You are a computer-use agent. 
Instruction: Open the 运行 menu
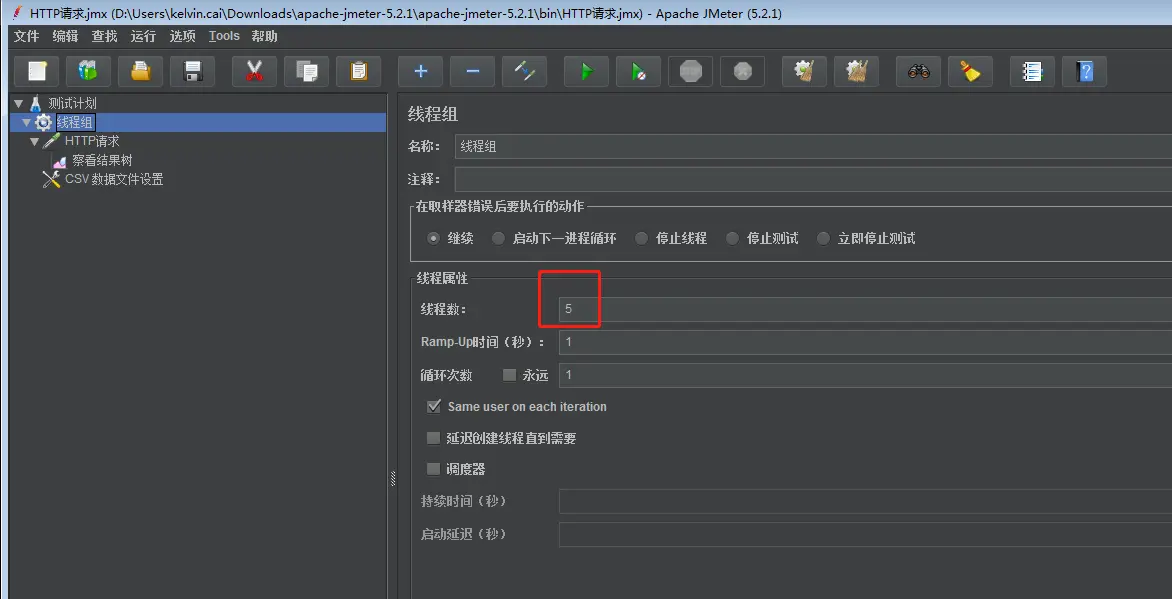click(144, 36)
